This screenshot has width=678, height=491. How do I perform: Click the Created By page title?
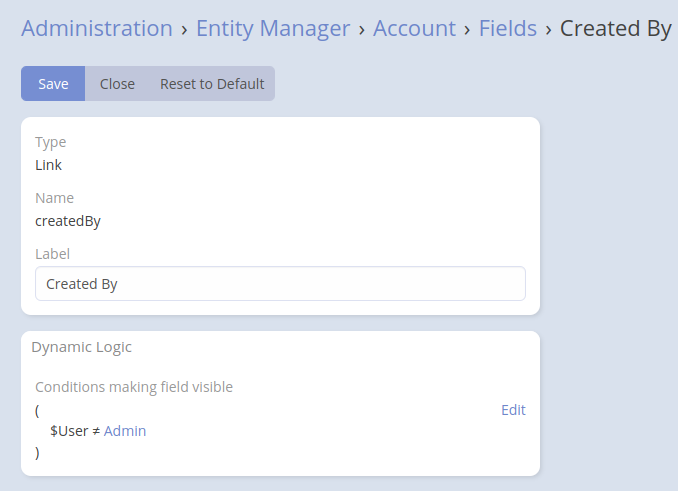click(x=615, y=28)
